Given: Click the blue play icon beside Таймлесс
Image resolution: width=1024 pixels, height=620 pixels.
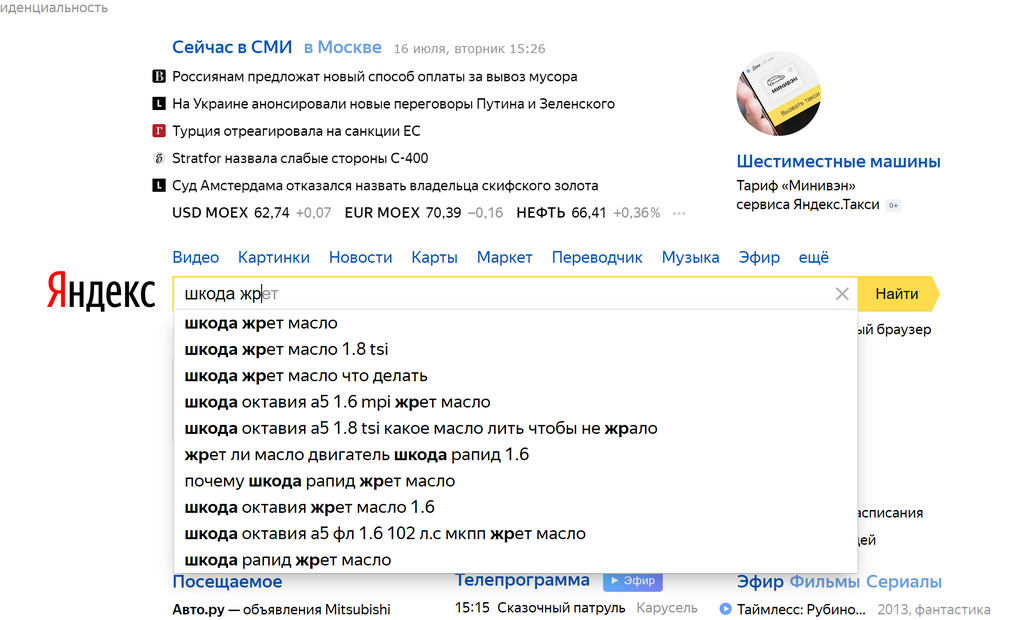Looking at the screenshot, I should (725, 609).
